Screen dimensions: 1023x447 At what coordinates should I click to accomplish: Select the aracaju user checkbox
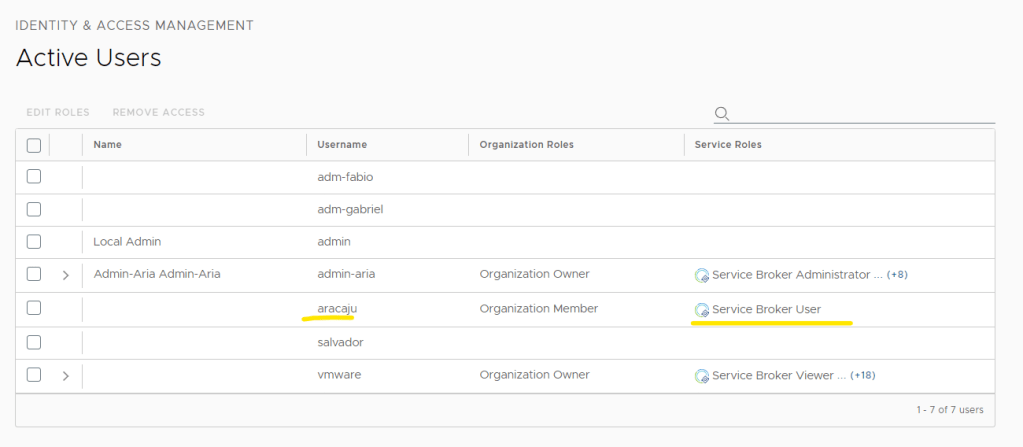(x=34, y=309)
